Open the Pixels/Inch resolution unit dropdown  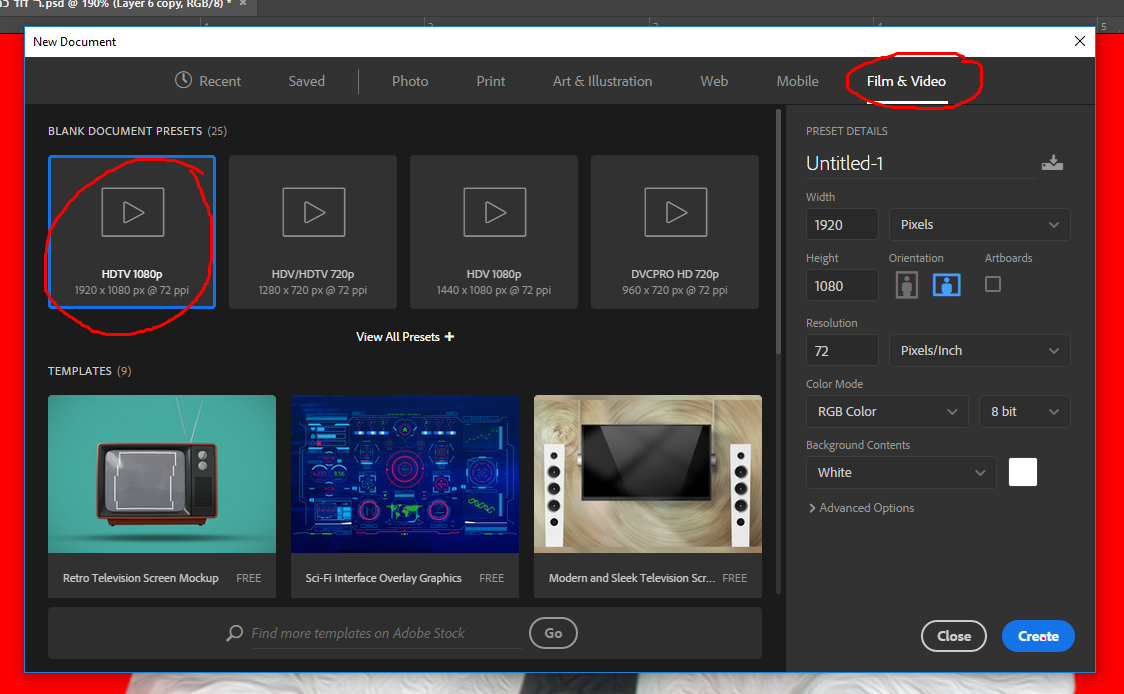click(x=979, y=351)
